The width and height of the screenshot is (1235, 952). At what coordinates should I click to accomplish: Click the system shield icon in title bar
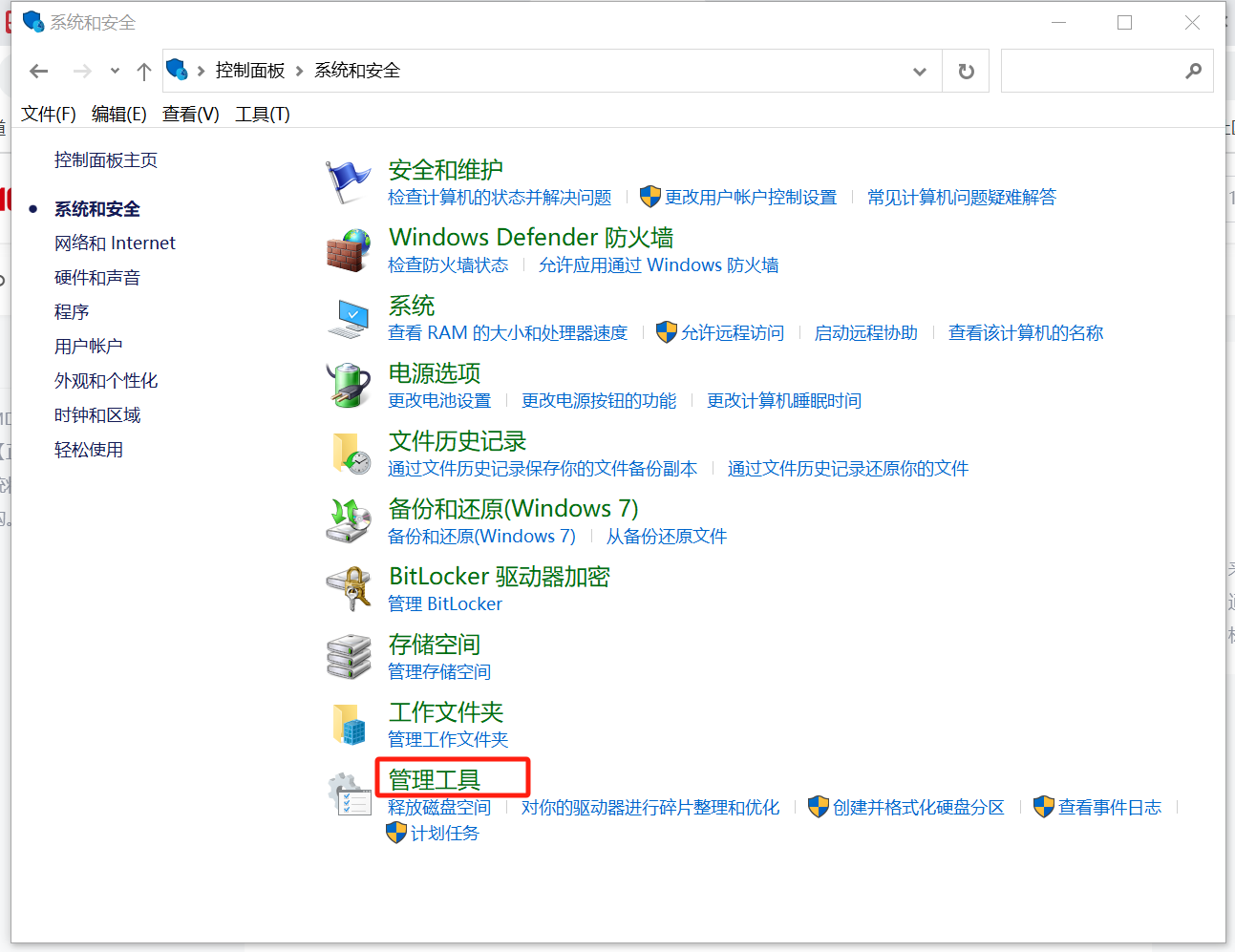coord(32,21)
